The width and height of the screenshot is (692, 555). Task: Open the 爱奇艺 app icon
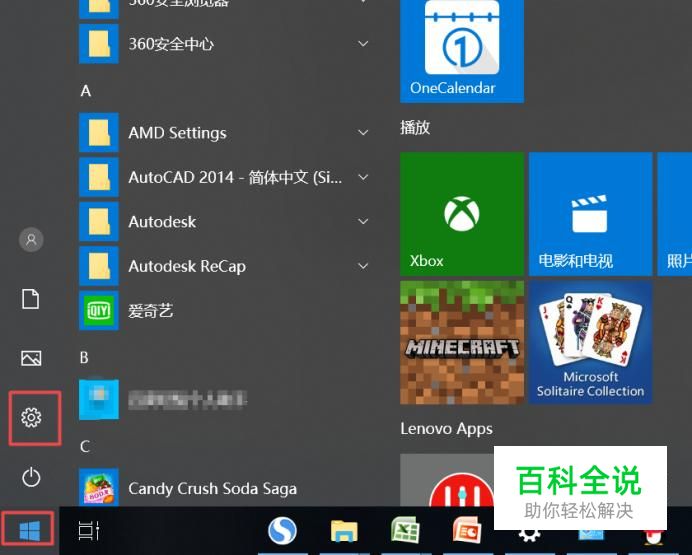click(99, 311)
